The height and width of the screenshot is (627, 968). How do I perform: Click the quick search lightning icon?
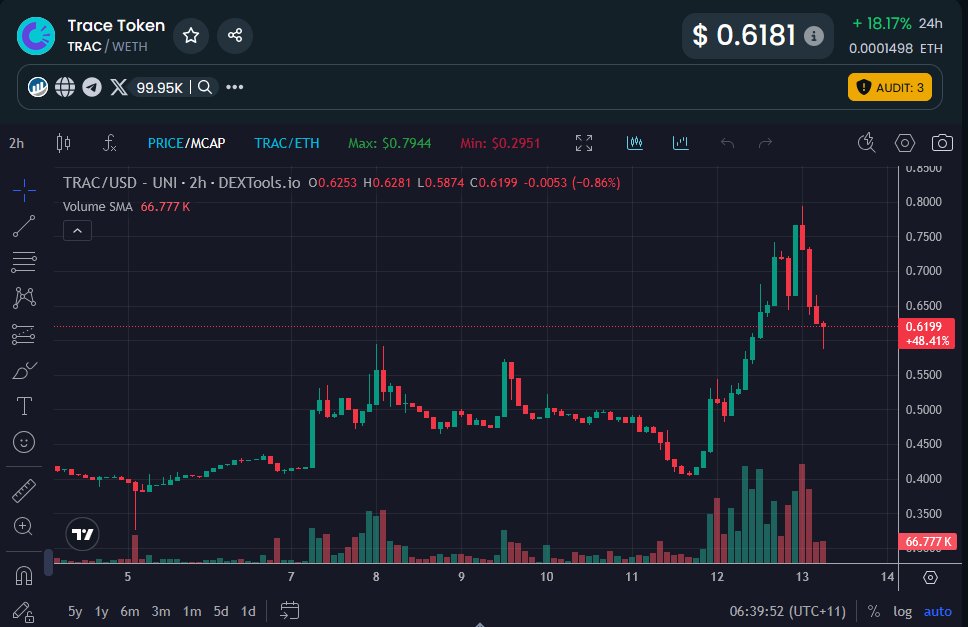coord(867,143)
